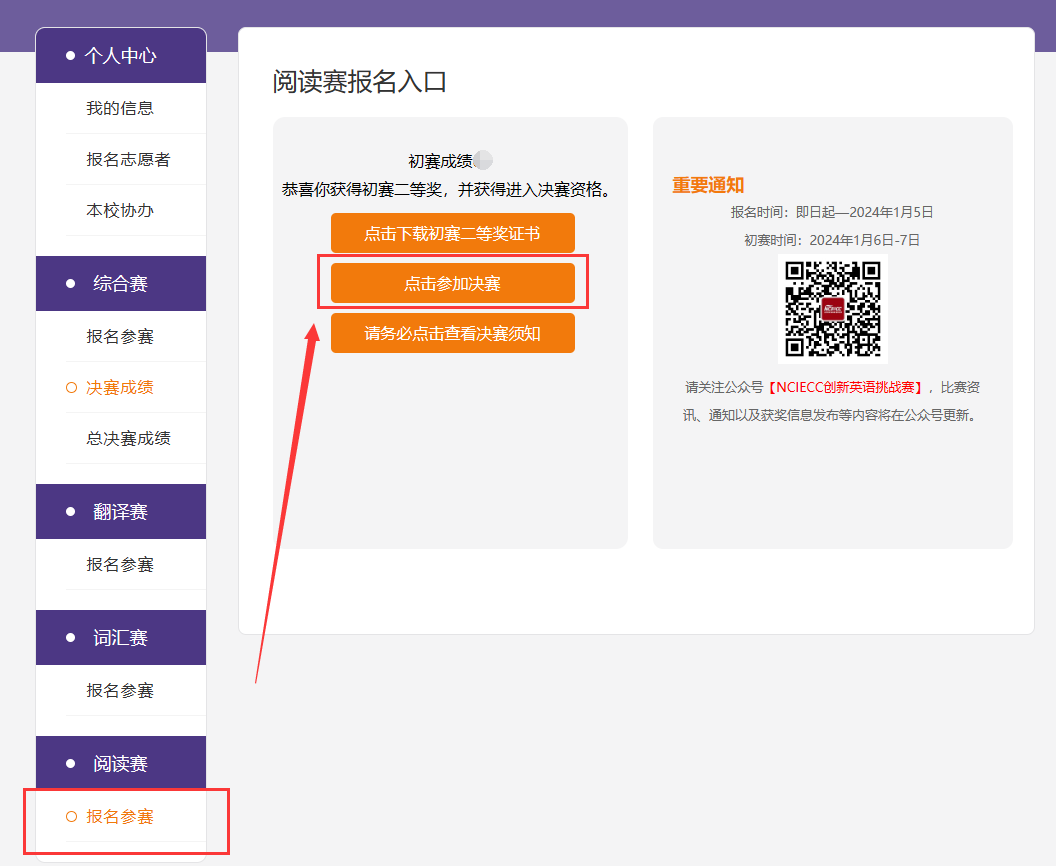Open 请务必点击查看决赛须知 button
This screenshot has width=1056, height=866.
(453, 333)
